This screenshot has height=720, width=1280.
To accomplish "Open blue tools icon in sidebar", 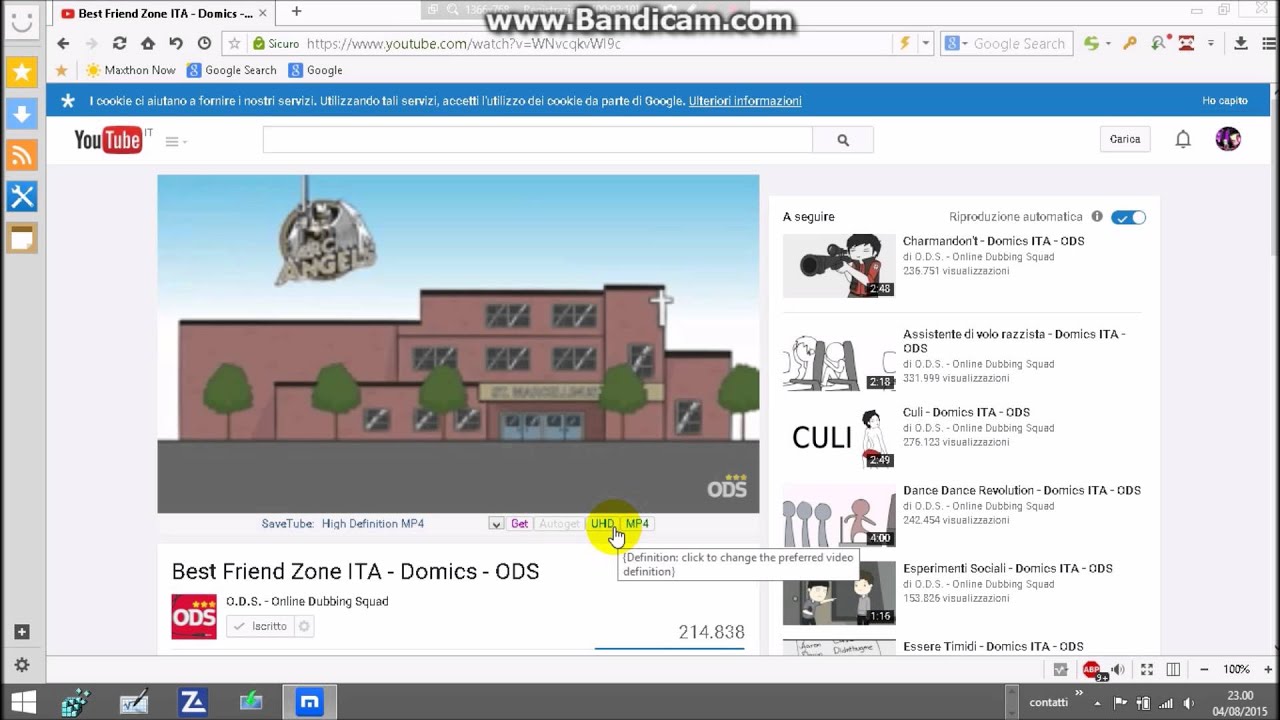I will pos(22,197).
